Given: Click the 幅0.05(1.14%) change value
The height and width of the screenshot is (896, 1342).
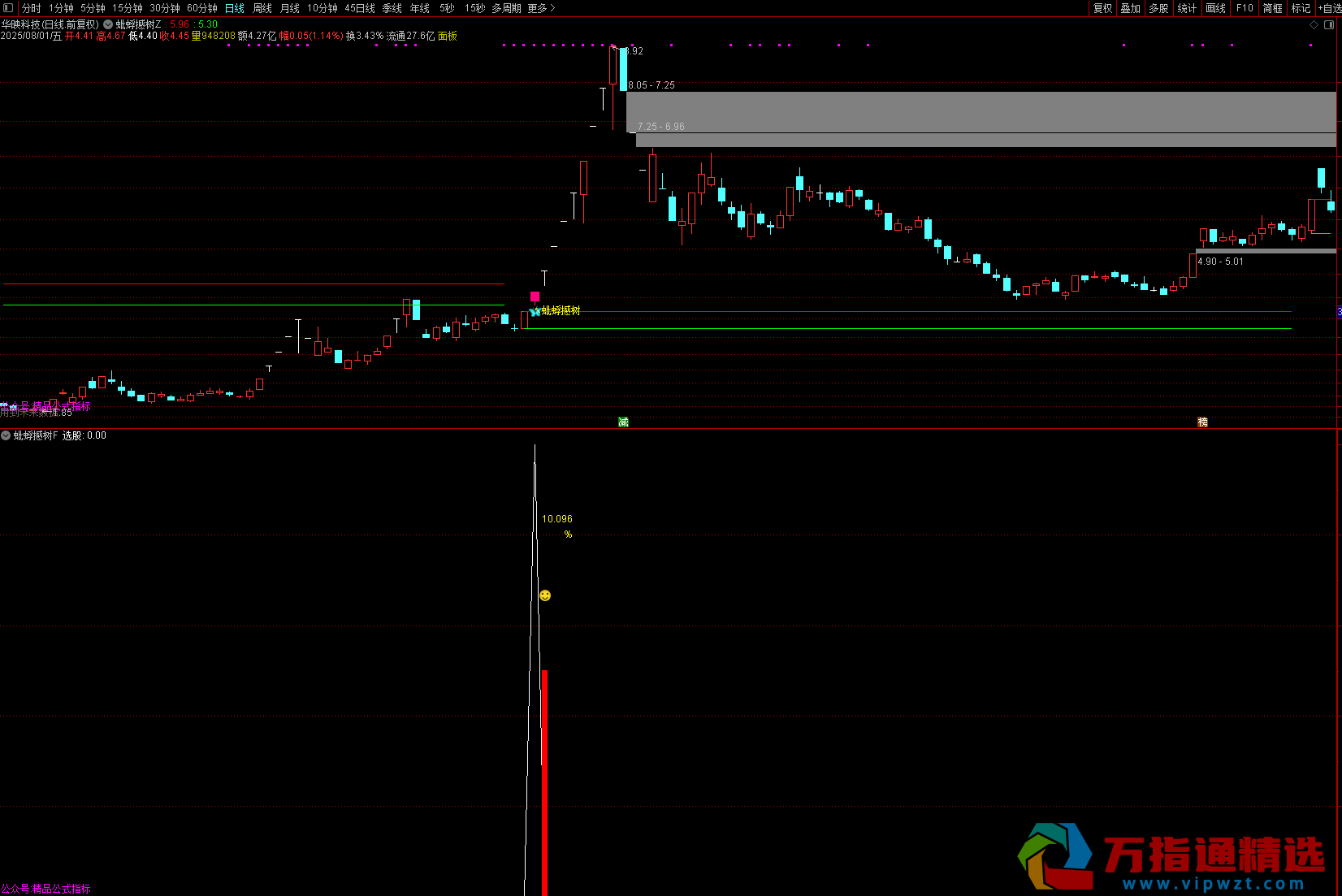Looking at the screenshot, I should [x=311, y=36].
